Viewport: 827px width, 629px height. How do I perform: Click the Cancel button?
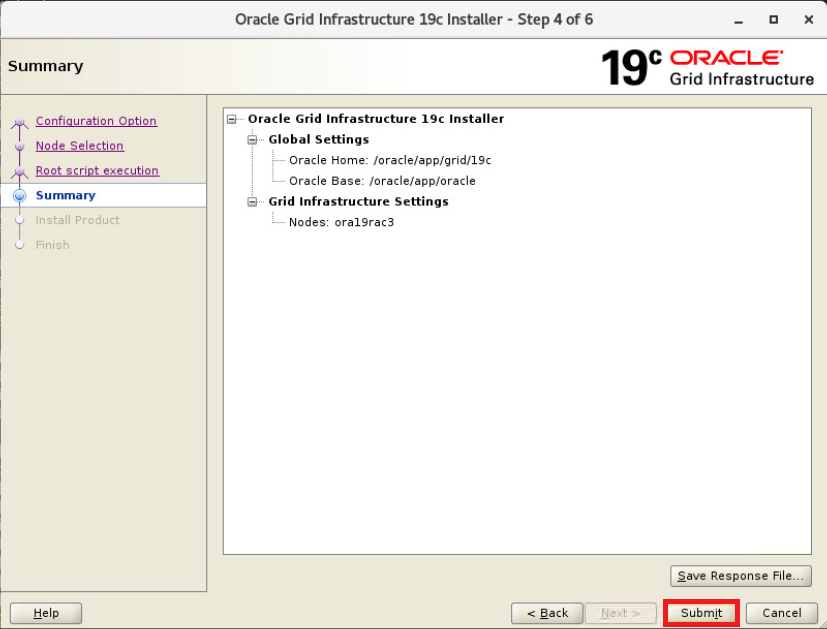click(x=782, y=613)
